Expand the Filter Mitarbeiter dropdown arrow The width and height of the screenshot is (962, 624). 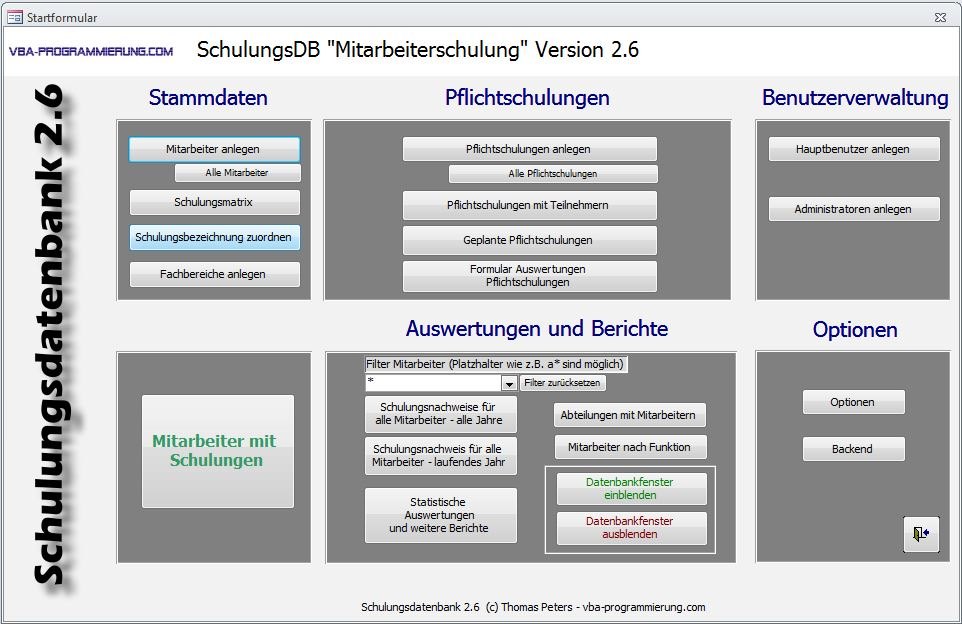click(x=508, y=383)
